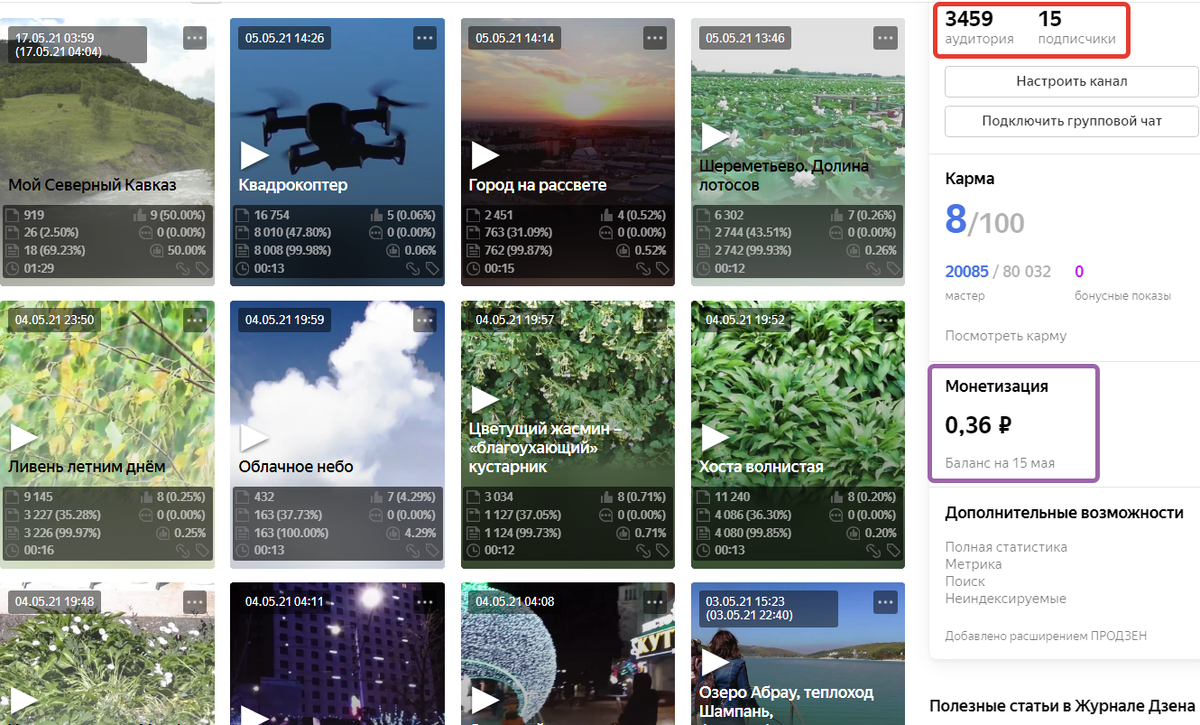Open the options menu on Шереметьево. Долина лотосов
The image size is (1200, 725).
885,38
